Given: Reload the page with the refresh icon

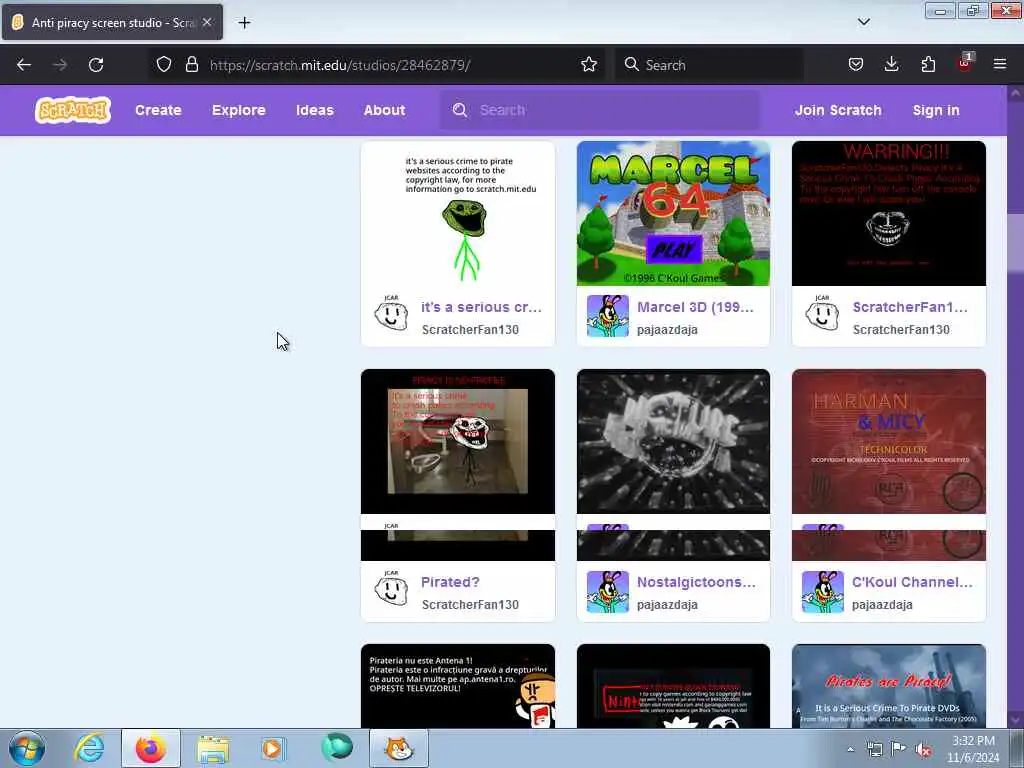Looking at the screenshot, I should pyautogui.click(x=96, y=65).
